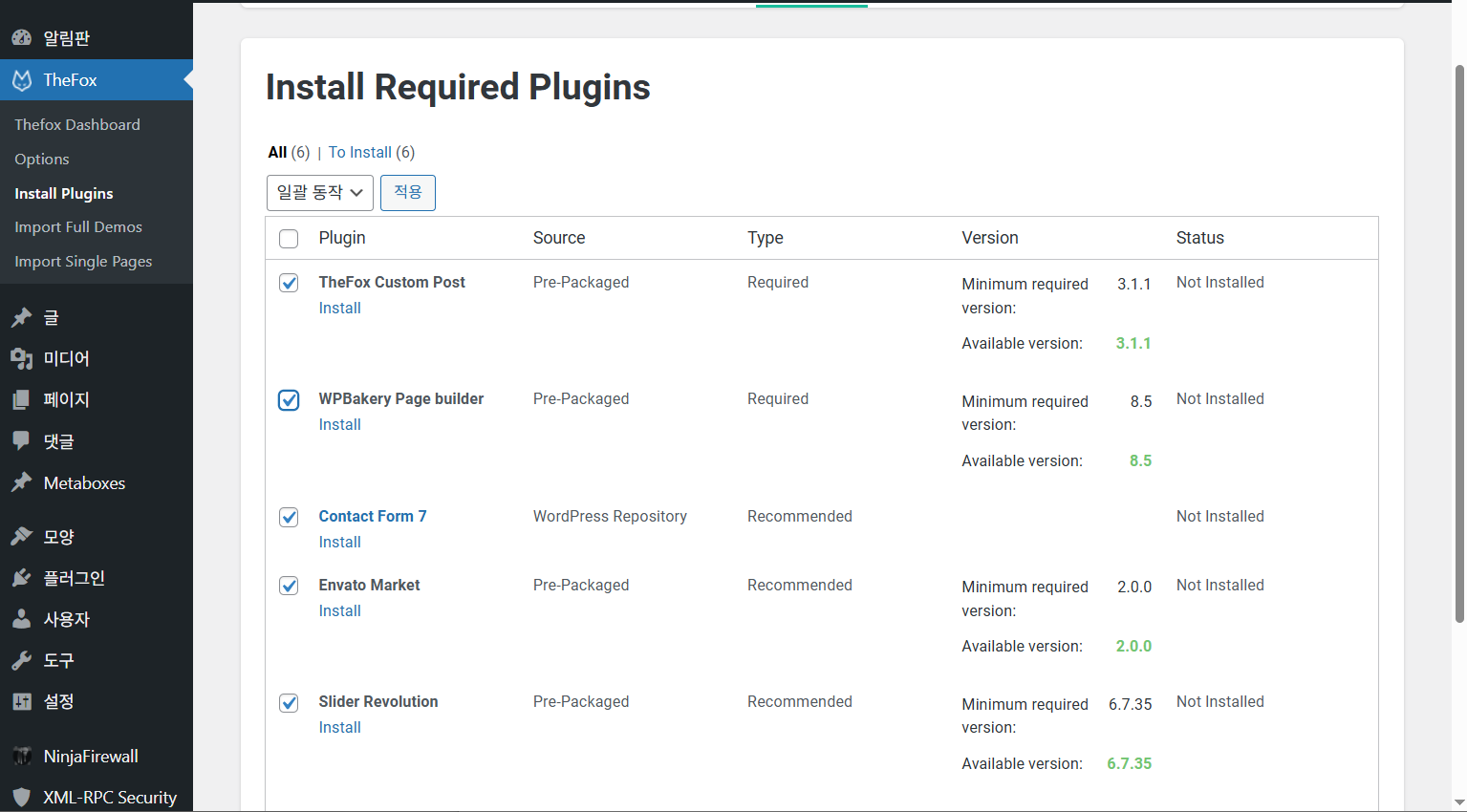Open the 설정 settings menu
1467x812 pixels.
click(x=97, y=701)
